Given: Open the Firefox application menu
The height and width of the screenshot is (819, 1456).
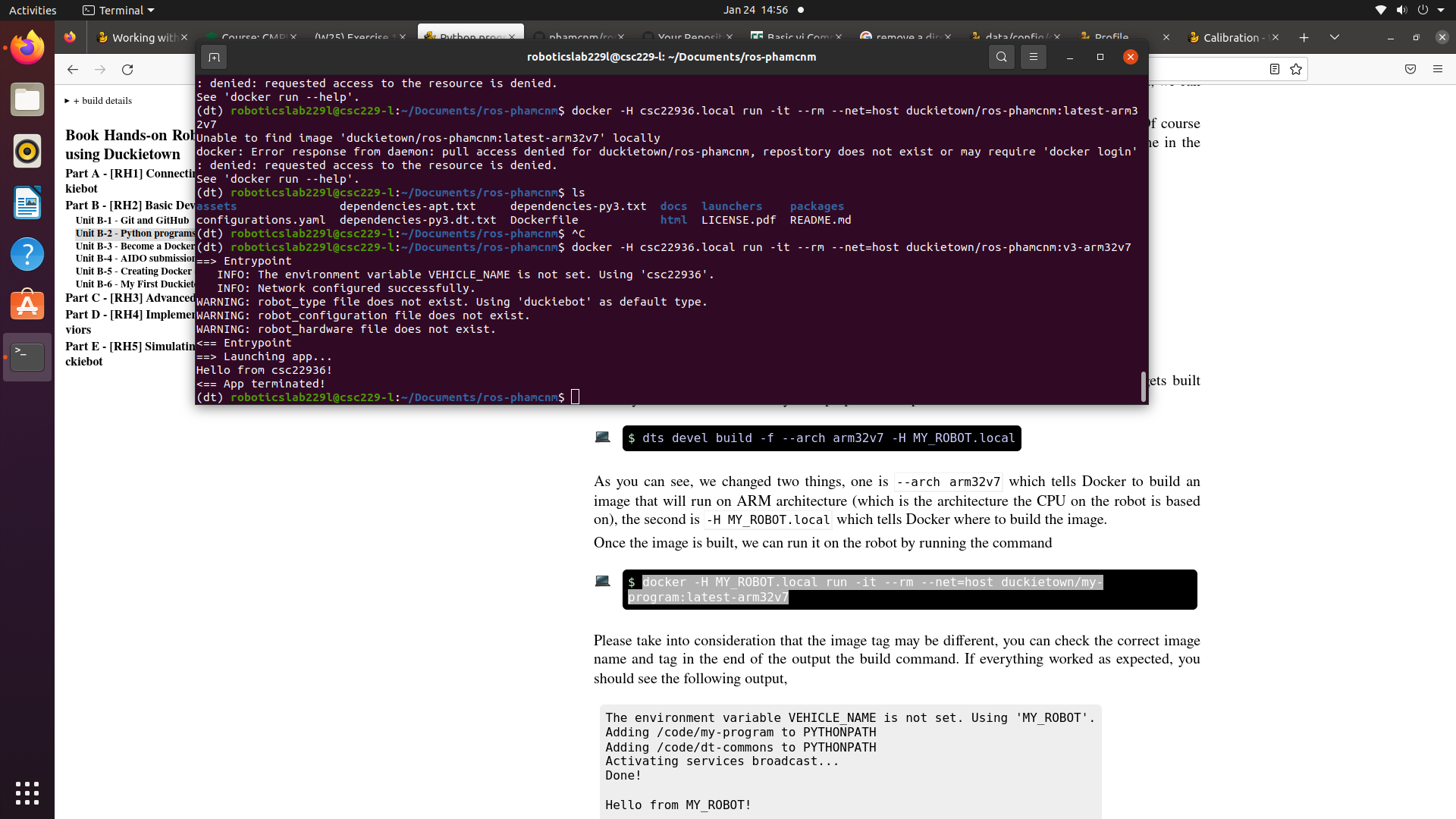Looking at the screenshot, I should point(1438,69).
